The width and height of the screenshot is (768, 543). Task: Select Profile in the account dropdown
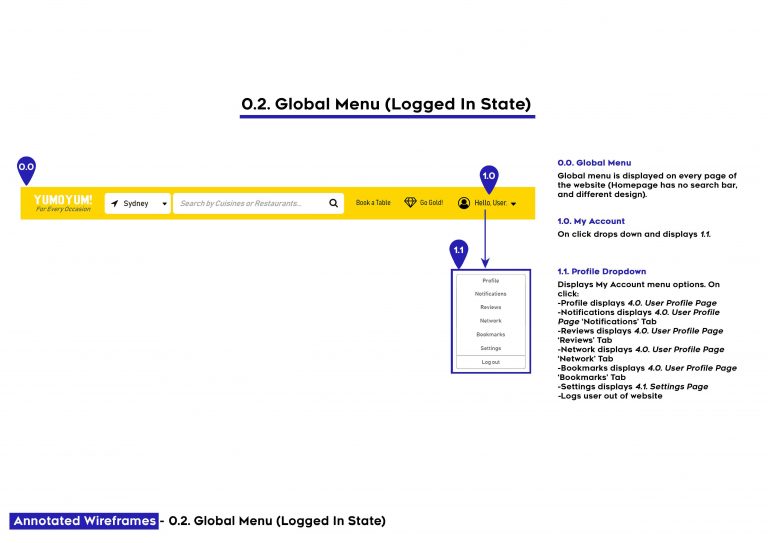coord(491,281)
